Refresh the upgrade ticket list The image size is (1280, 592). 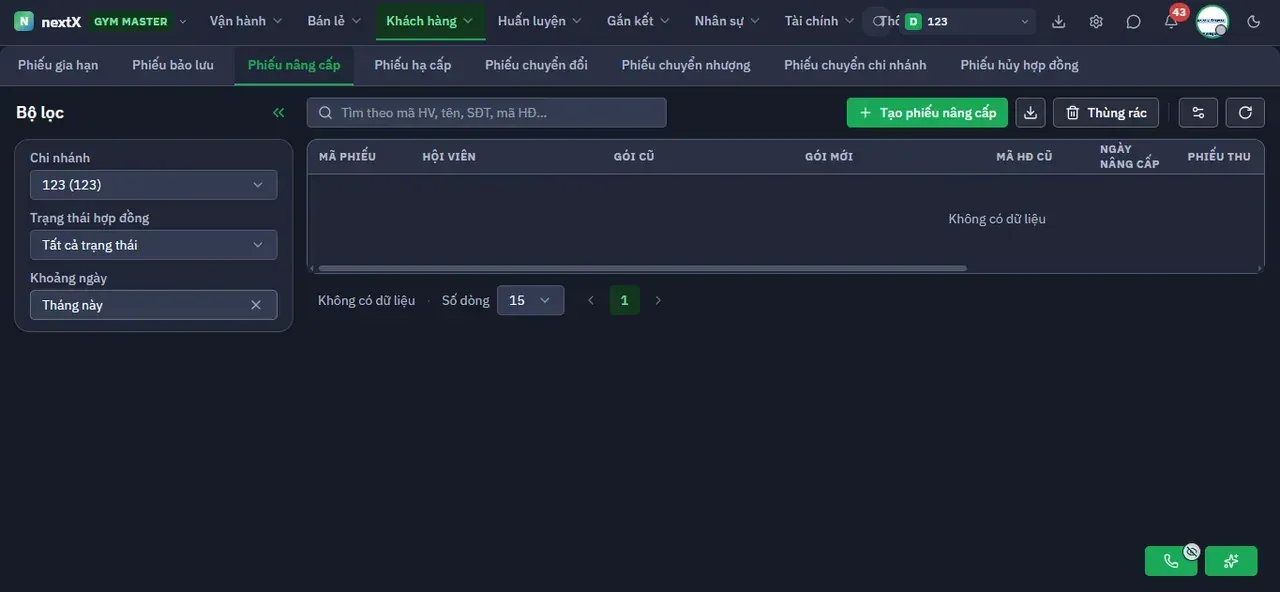[x=1245, y=113]
